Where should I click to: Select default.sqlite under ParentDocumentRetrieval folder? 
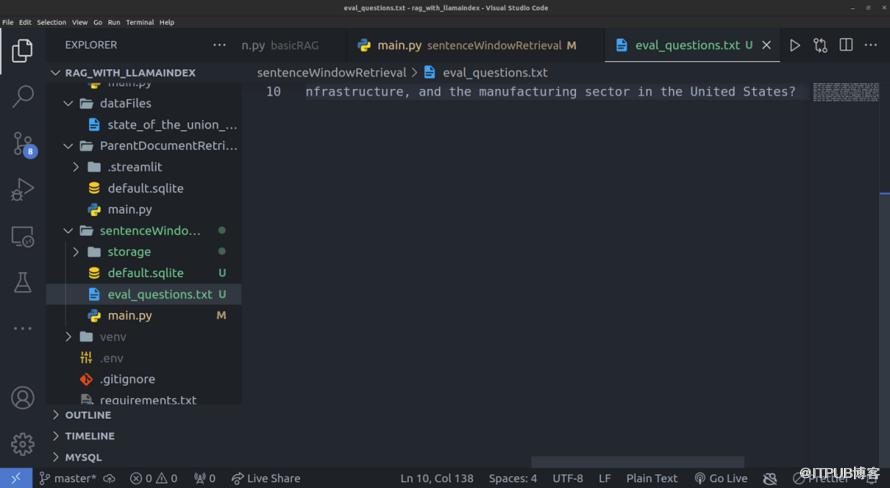145,188
